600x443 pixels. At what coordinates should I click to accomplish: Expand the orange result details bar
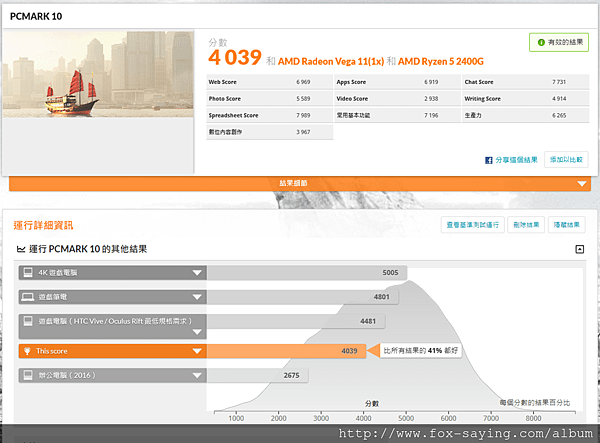click(300, 183)
